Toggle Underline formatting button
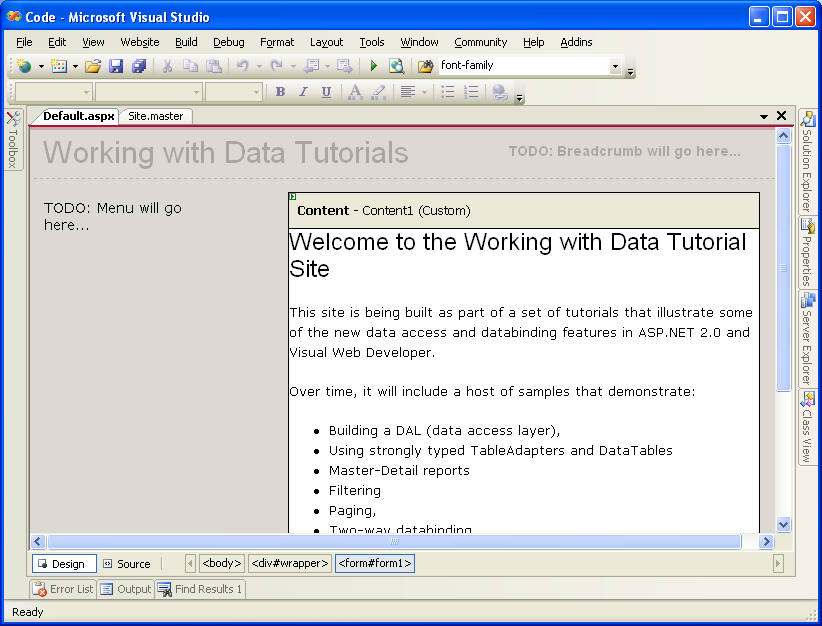 click(326, 92)
